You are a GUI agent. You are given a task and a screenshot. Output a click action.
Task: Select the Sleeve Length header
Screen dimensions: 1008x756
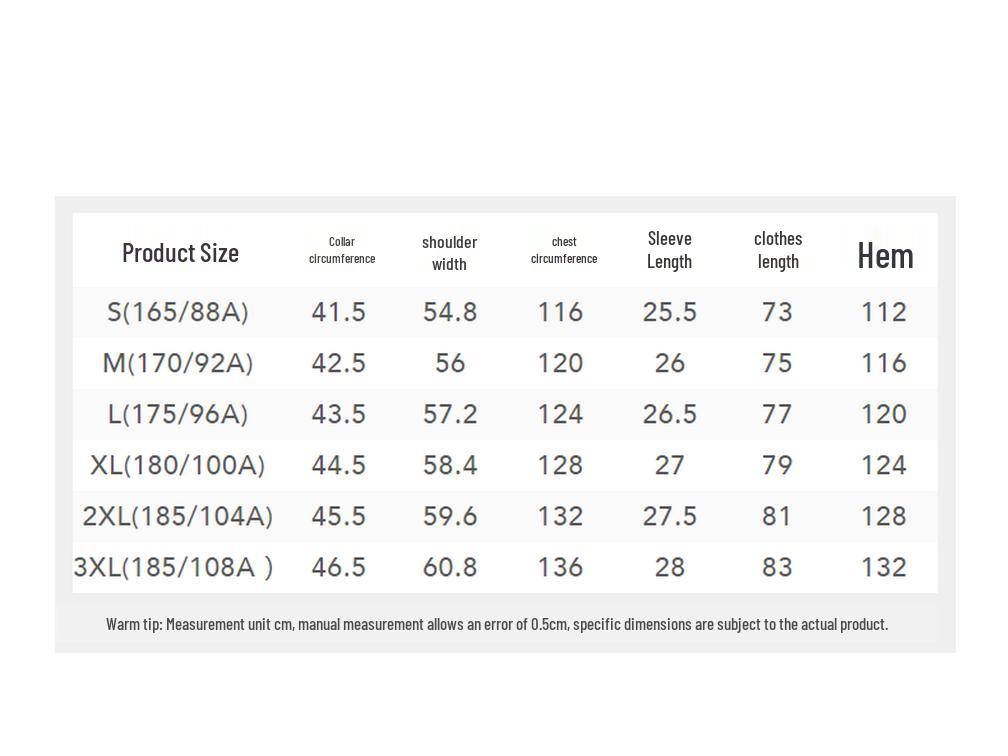pyautogui.click(x=669, y=250)
